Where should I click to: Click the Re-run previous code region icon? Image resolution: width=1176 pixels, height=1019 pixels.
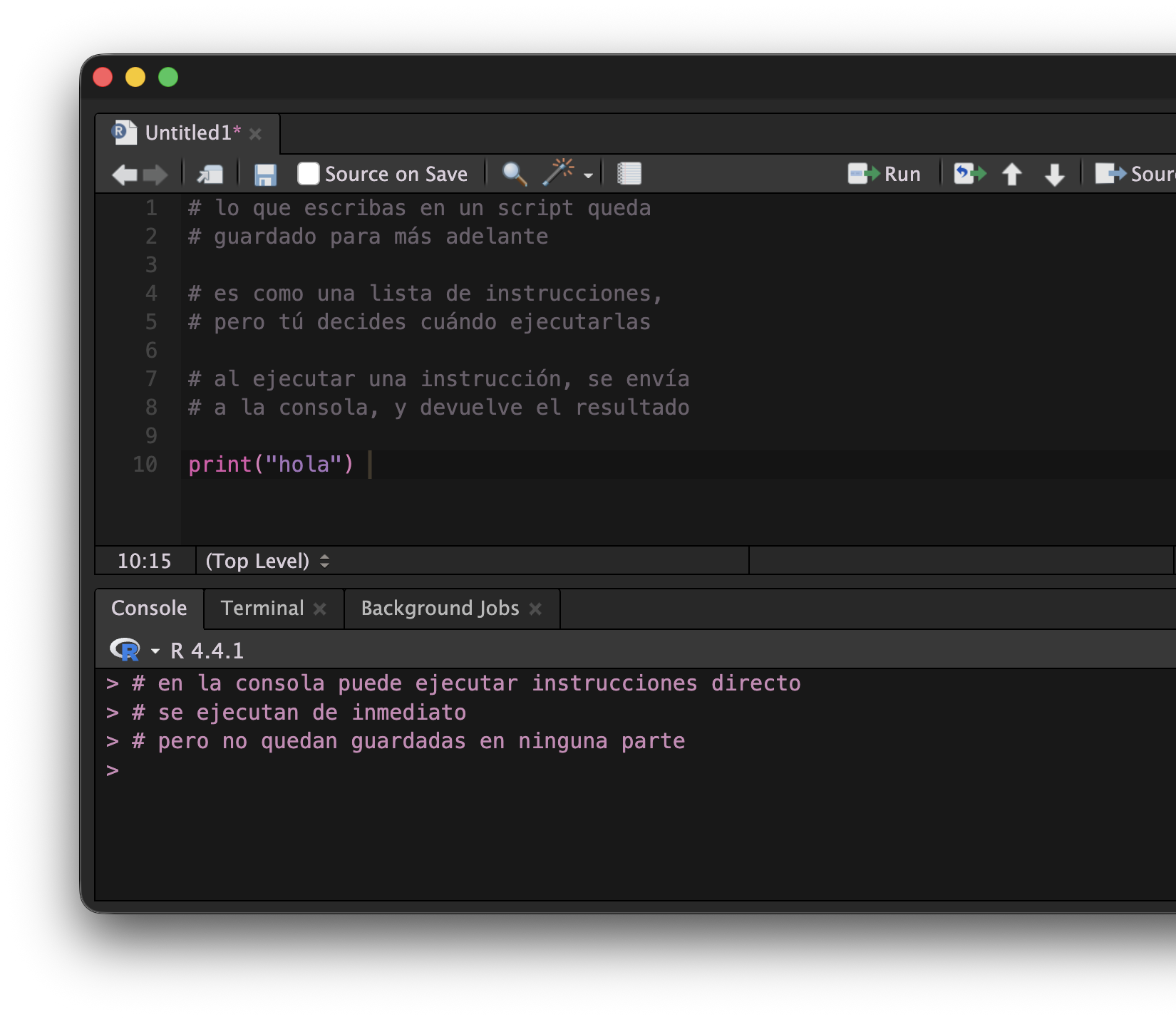[x=969, y=174]
